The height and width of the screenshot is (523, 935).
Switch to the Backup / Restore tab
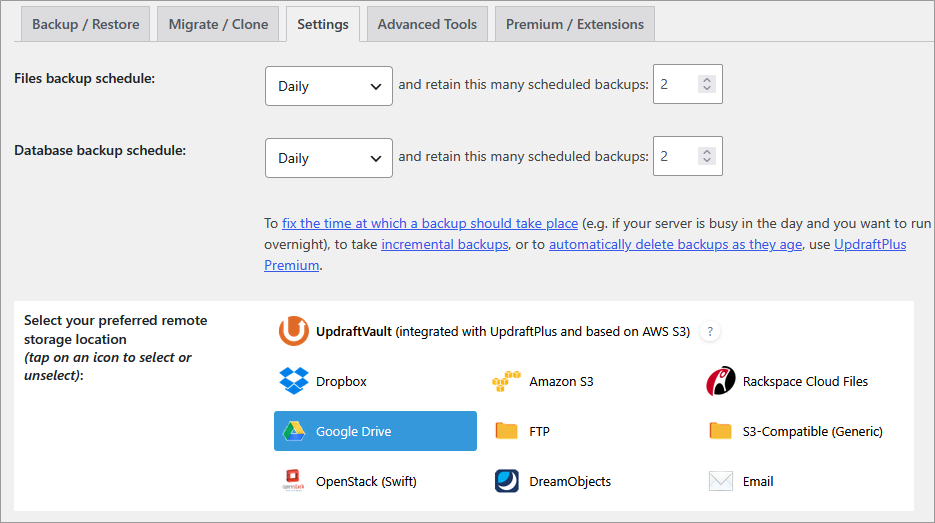click(x=85, y=24)
